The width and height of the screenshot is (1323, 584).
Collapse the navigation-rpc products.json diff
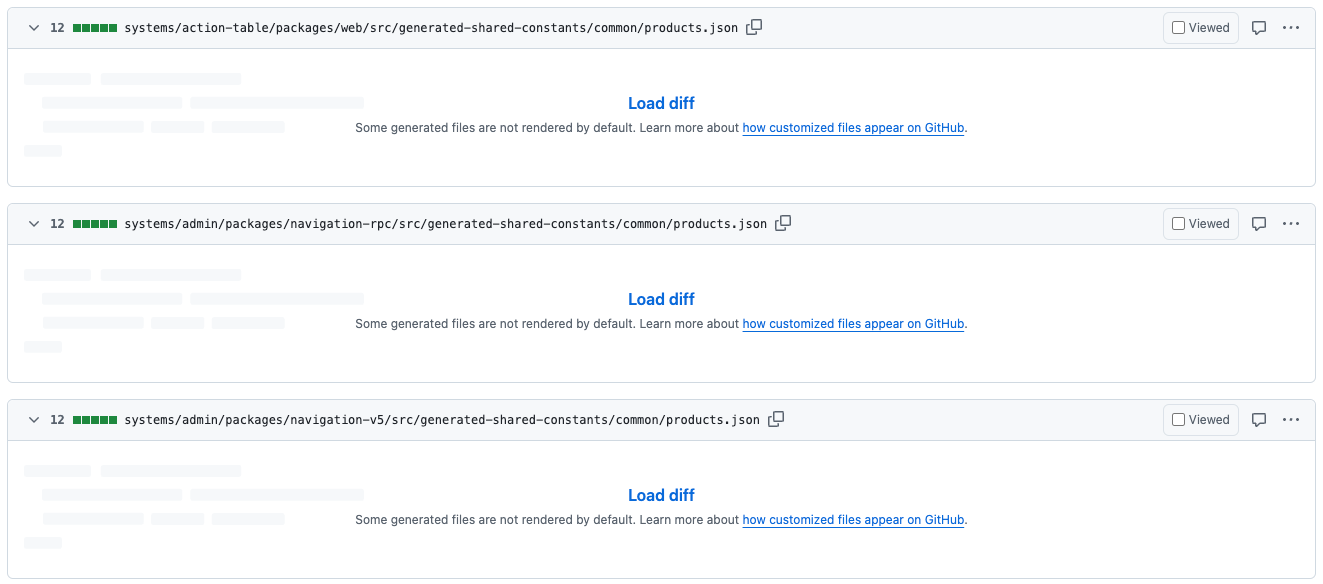pyautogui.click(x=33, y=223)
